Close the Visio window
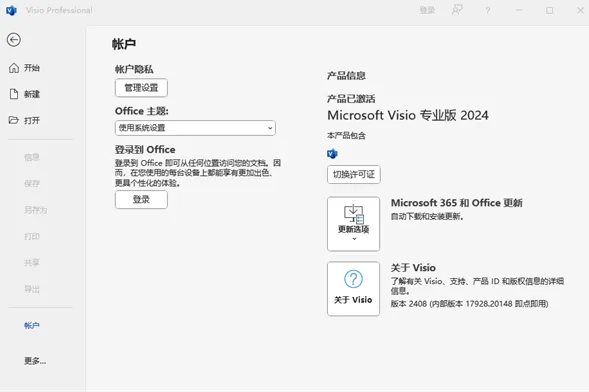Viewport: 589px width, 392px height. [580, 11]
